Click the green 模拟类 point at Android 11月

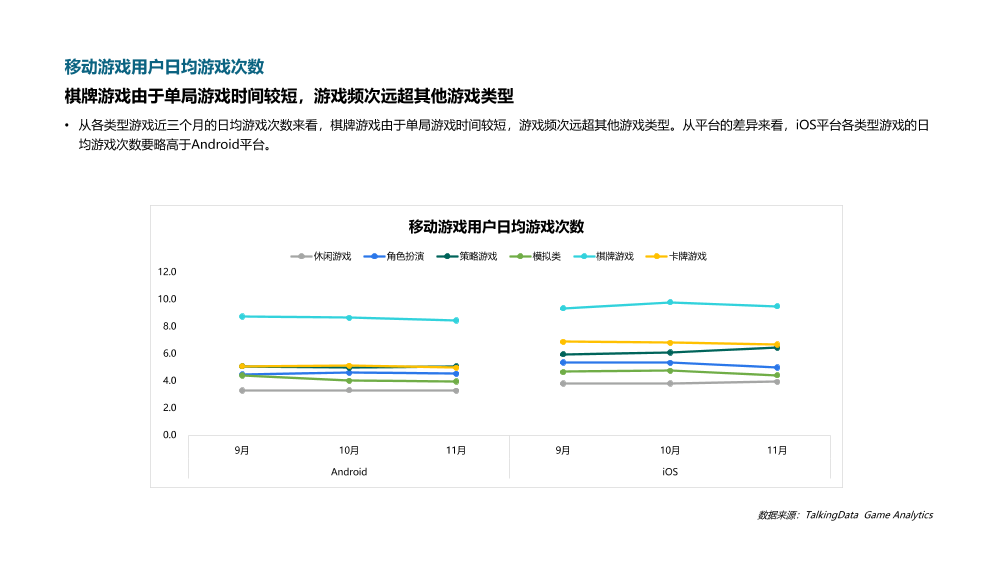click(x=456, y=382)
